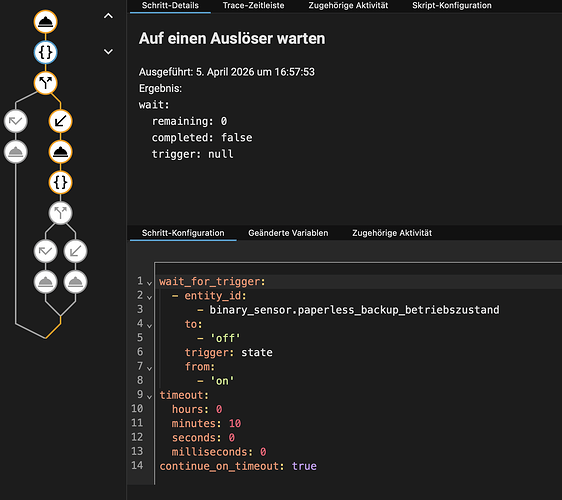Image resolution: width=562 pixels, height=500 pixels.
Task: Select the orange wait-for-trigger node below arrow
Action: coord(61,152)
